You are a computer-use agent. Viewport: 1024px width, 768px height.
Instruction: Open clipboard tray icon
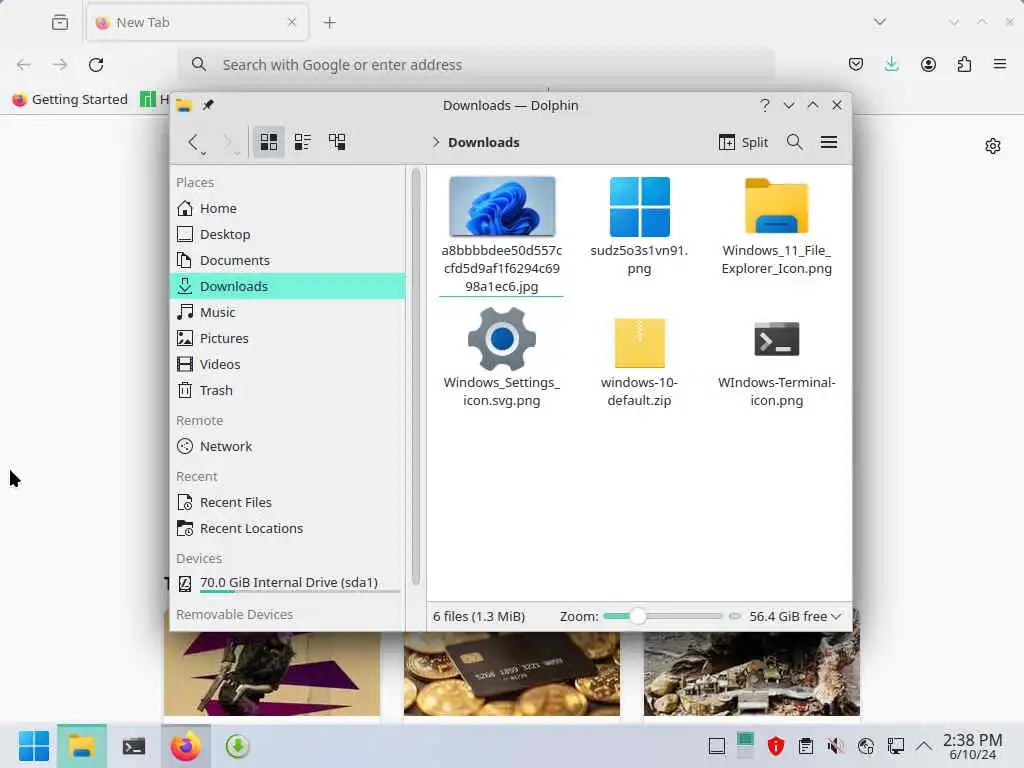pos(805,746)
